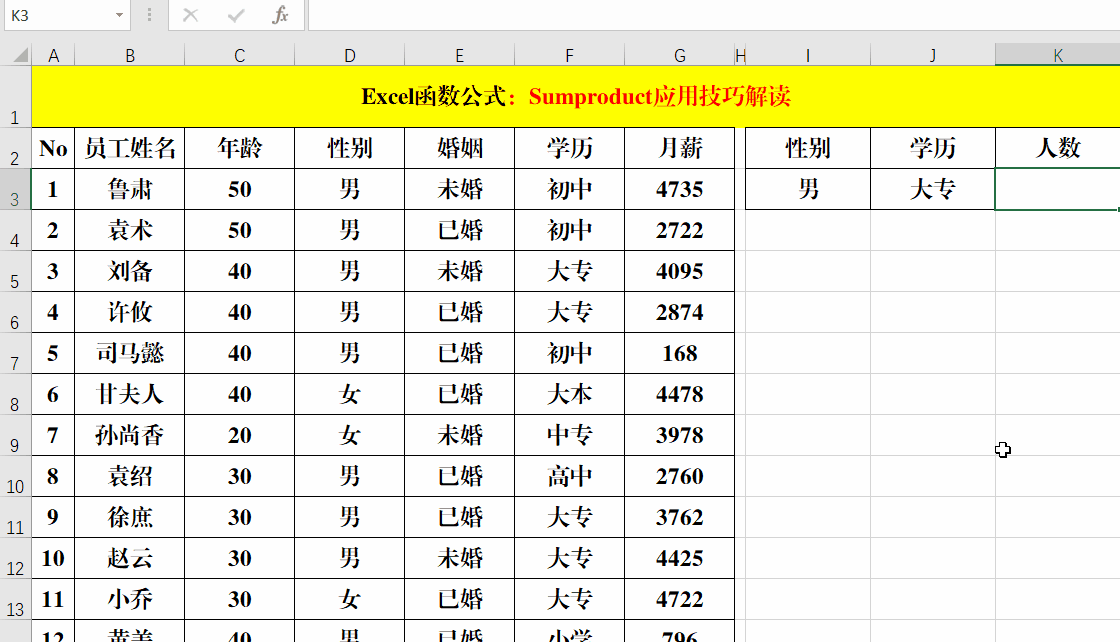Viewport: 1120px width, 642px height.
Task: Click the name cell 刘备
Action: coord(130,271)
